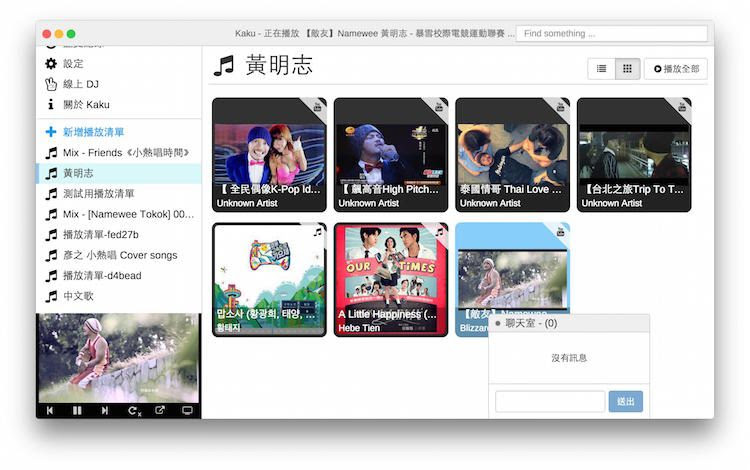Pause the currently playing video

pos(77,410)
